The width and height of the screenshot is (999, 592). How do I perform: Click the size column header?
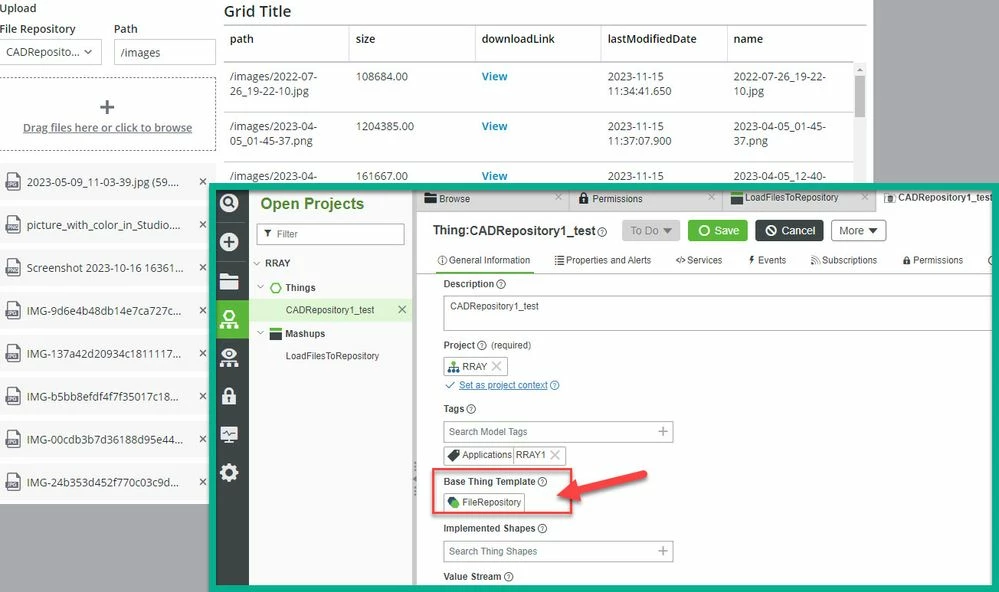[365, 39]
